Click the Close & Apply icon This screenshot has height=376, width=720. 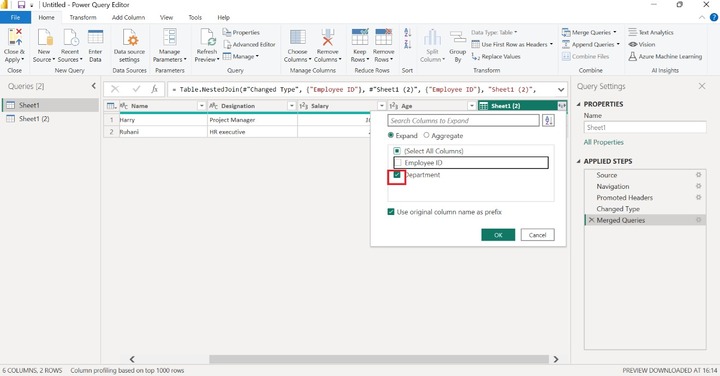click(15, 37)
